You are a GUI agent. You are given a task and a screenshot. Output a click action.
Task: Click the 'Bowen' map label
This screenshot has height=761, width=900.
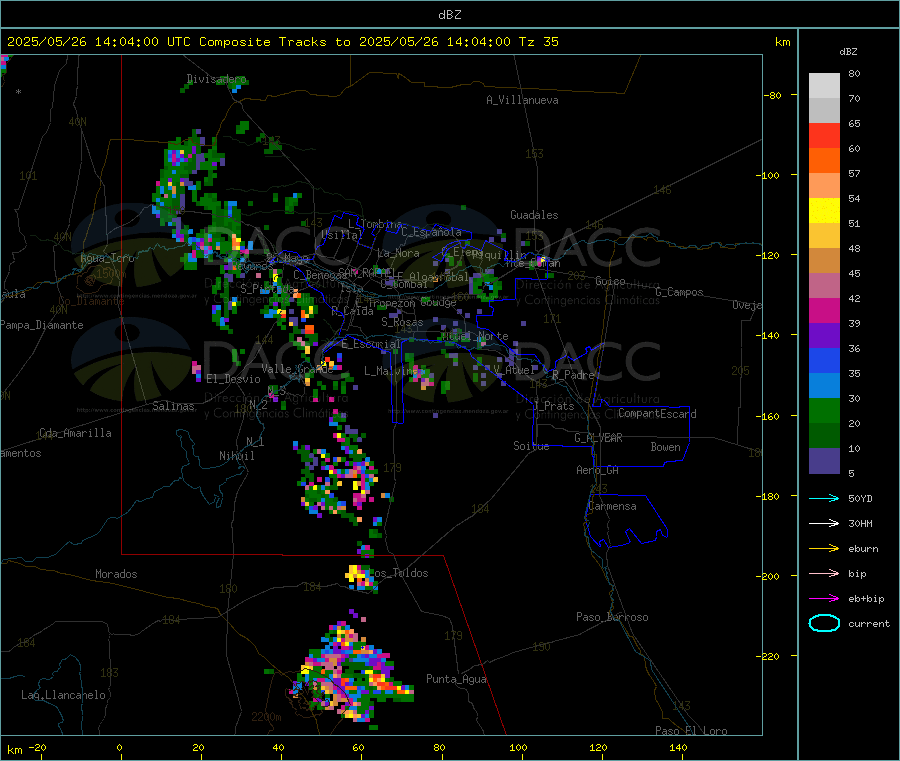[x=665, y=447]
